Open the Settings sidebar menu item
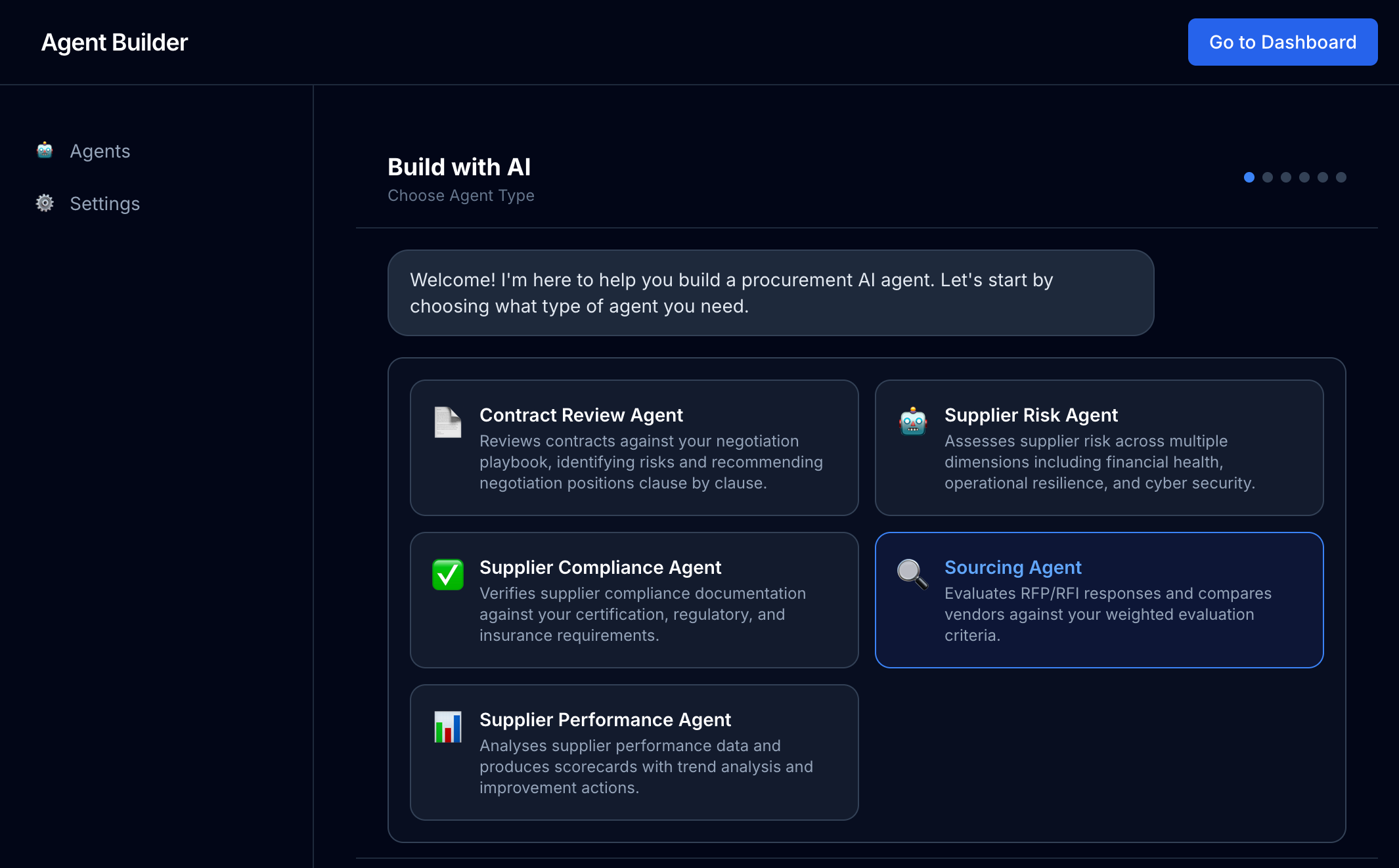The height and width of the screenshot is (868, 1399). 104,204
